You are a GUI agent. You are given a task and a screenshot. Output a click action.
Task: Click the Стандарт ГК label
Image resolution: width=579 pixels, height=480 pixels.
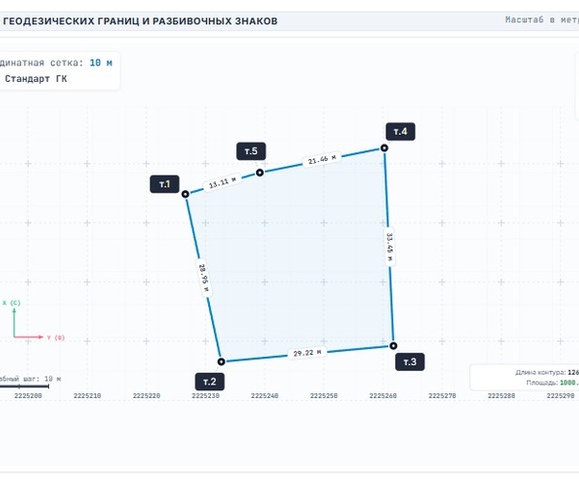pos(36,79)
